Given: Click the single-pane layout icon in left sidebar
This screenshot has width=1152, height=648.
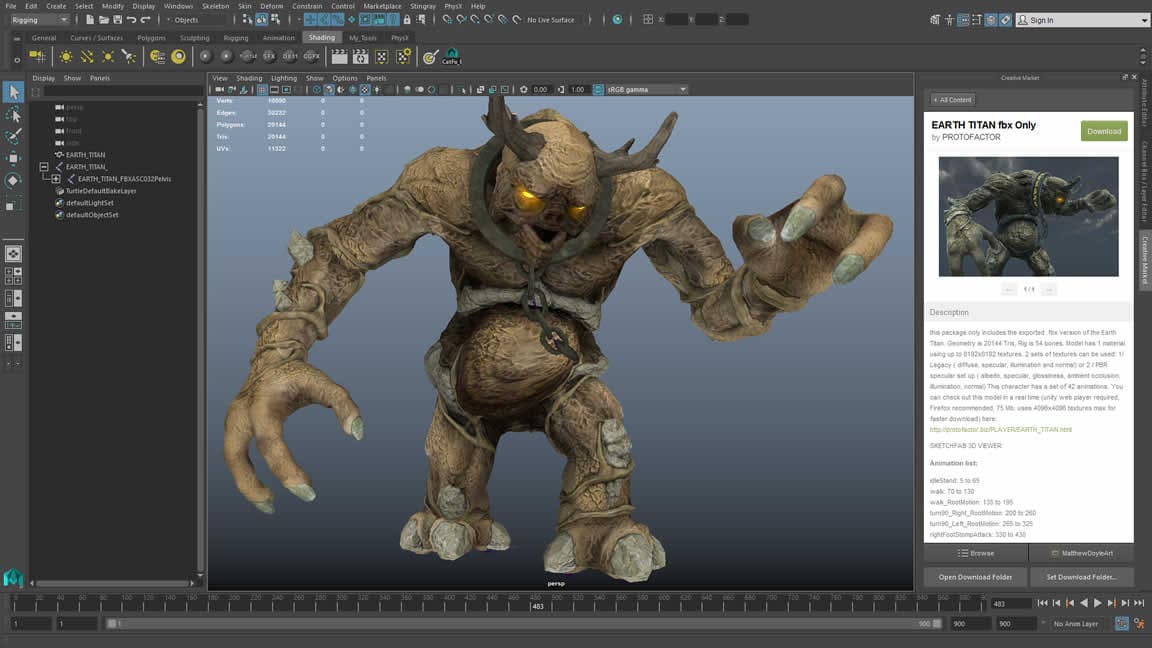Looking at the screenshot, I should click(13, 253).
